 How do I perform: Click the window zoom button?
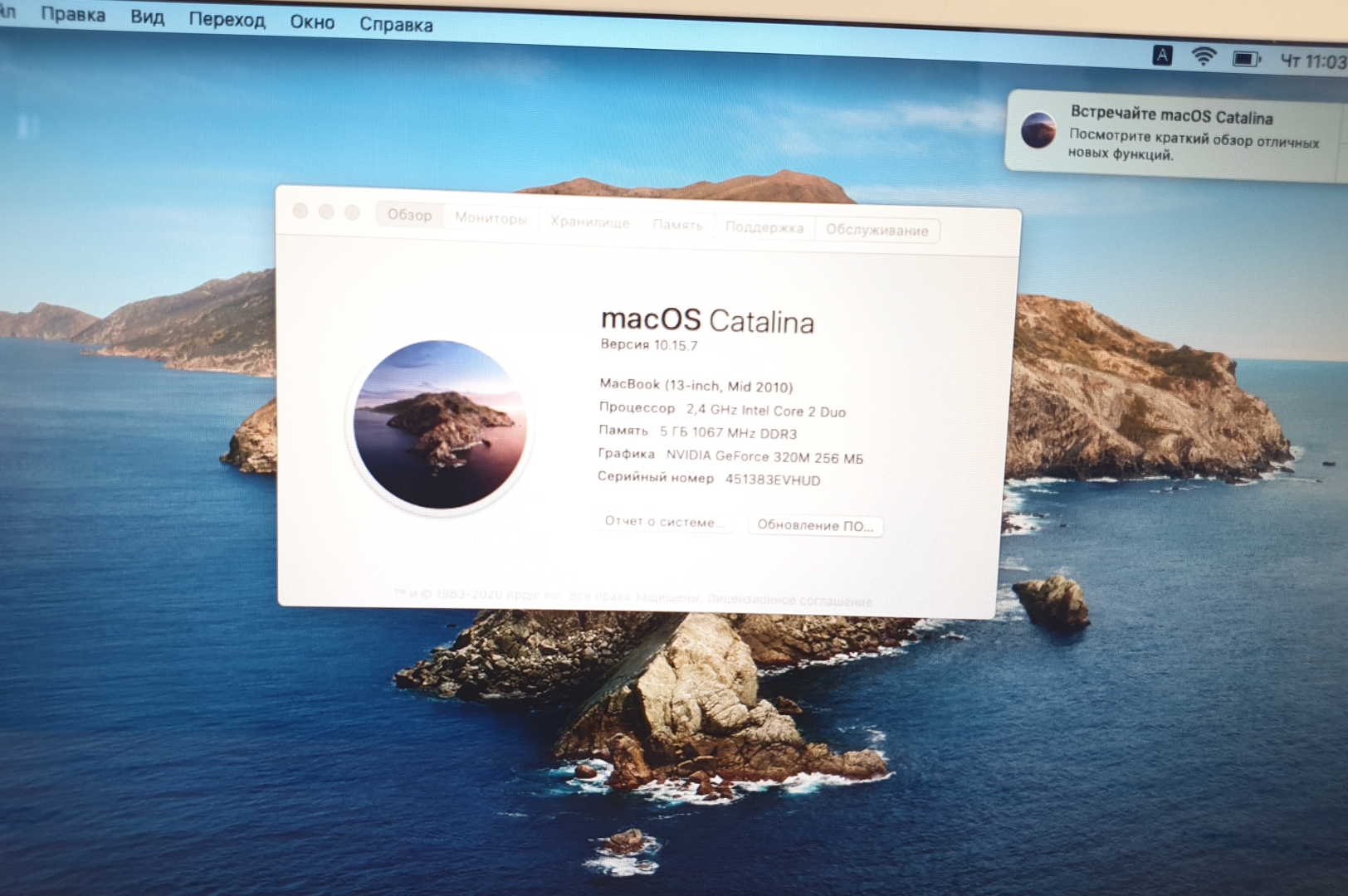352,212
